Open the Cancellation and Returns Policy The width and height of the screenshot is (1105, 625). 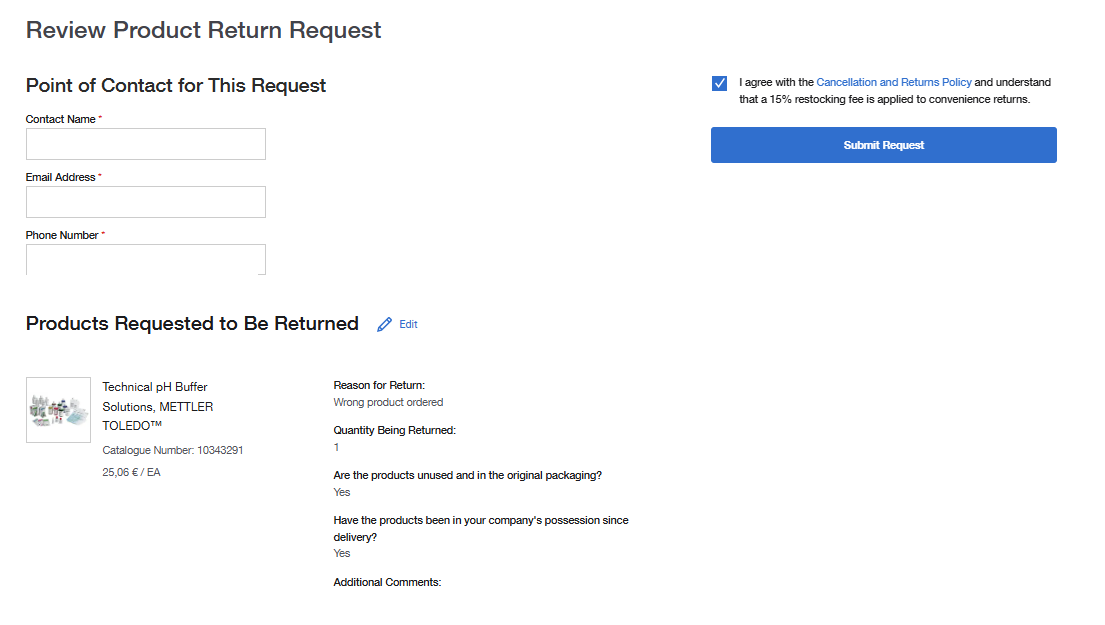(894, 82)
